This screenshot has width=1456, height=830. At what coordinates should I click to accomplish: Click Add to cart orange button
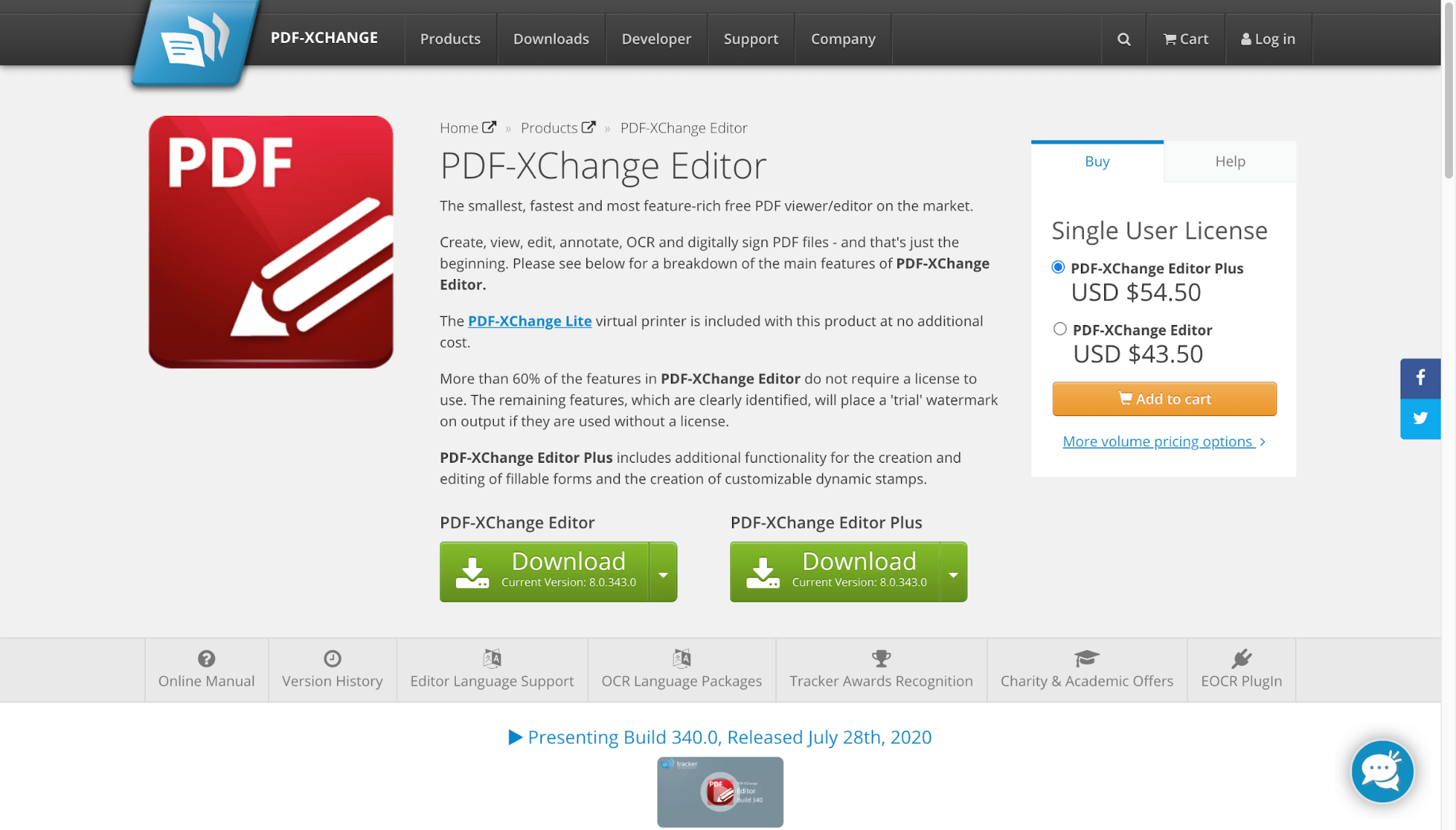(x=1164, y=398)
